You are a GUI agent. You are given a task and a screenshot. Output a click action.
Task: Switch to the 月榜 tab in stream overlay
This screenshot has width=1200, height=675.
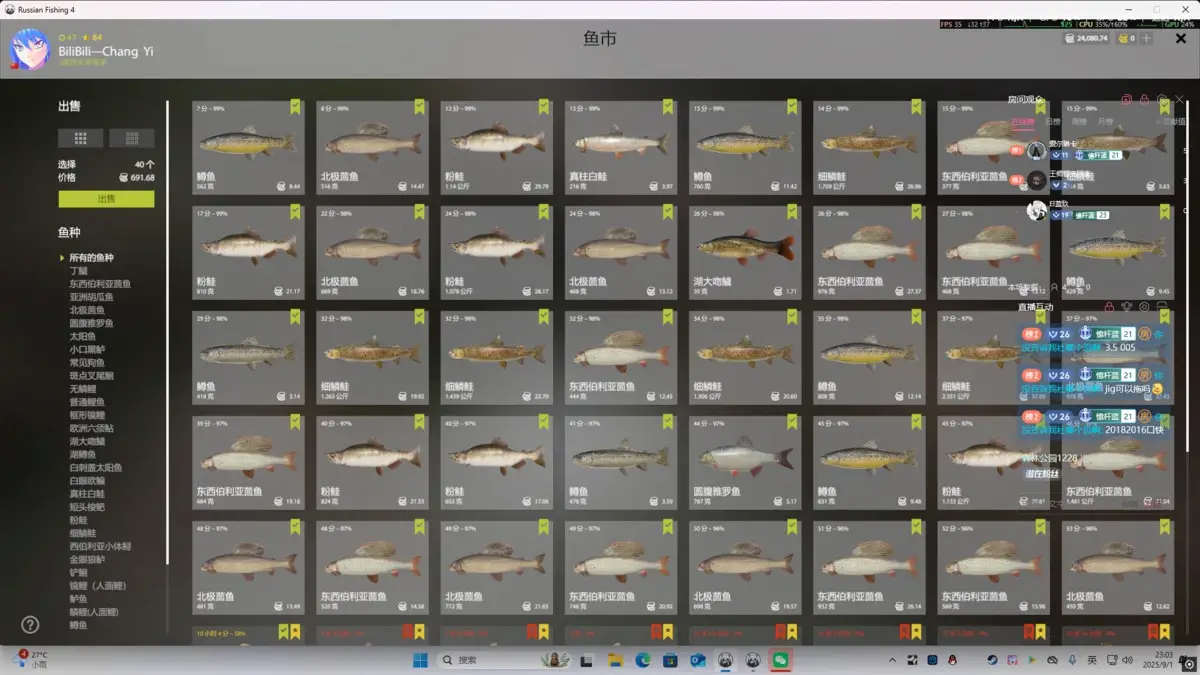[x=1105, y=121]
